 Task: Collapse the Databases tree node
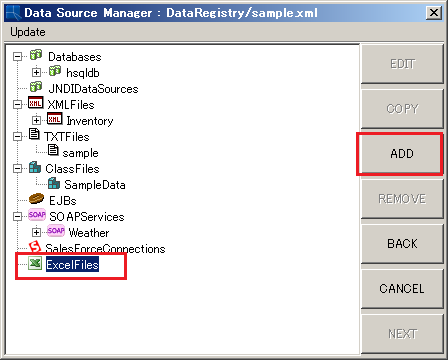coord(17,57)
